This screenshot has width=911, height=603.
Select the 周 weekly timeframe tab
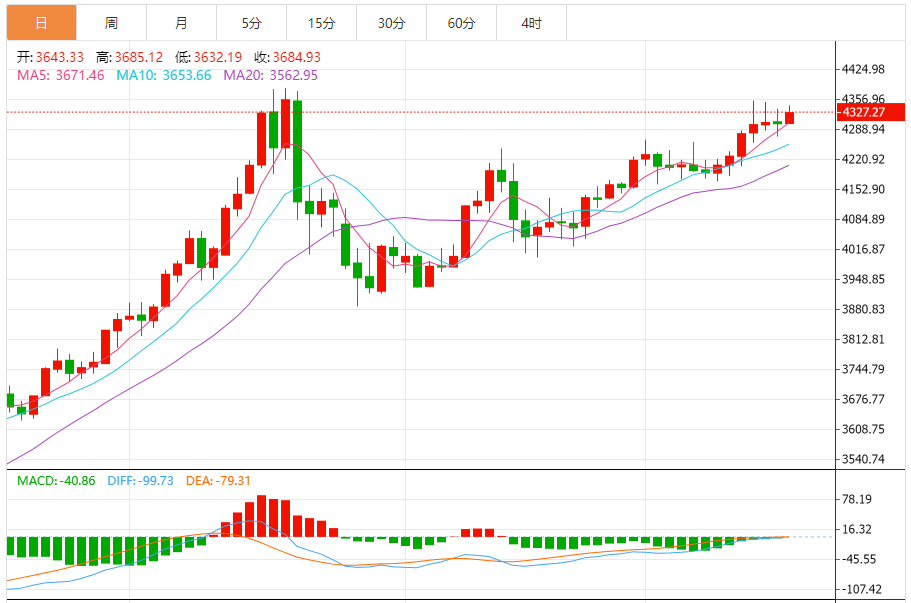click(x=111, y=22)
